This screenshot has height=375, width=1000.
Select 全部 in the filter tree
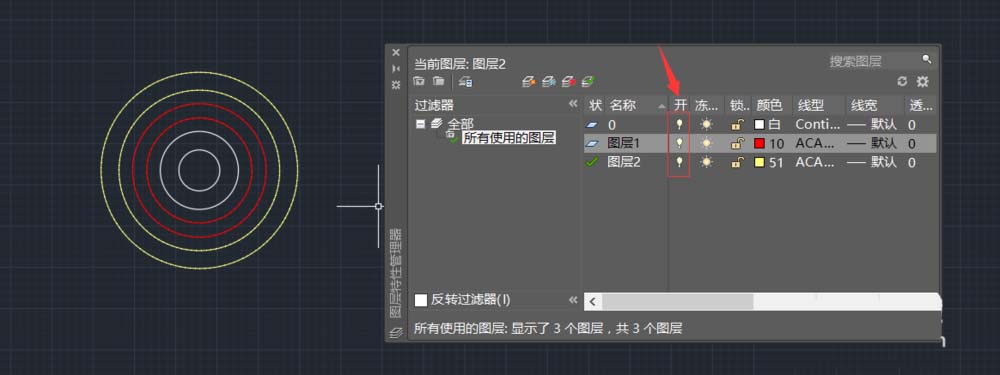click(460, 123)
